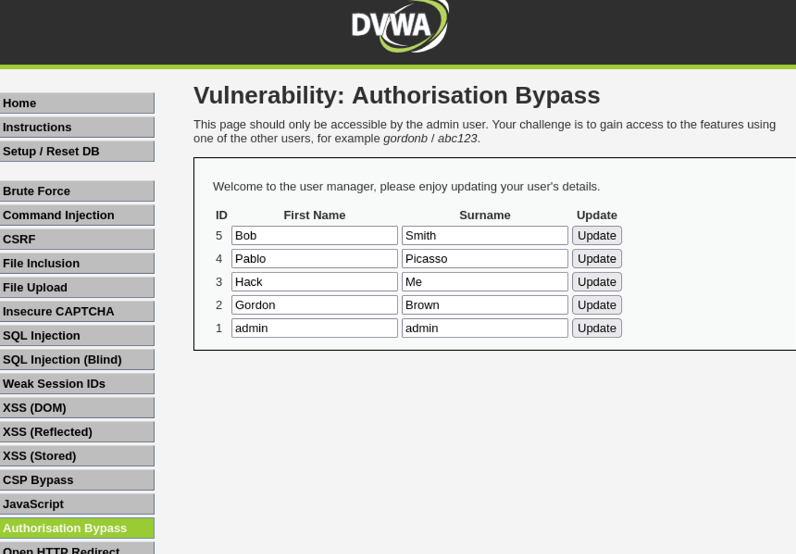Focus the admin surname field

[x=485, y=328]
